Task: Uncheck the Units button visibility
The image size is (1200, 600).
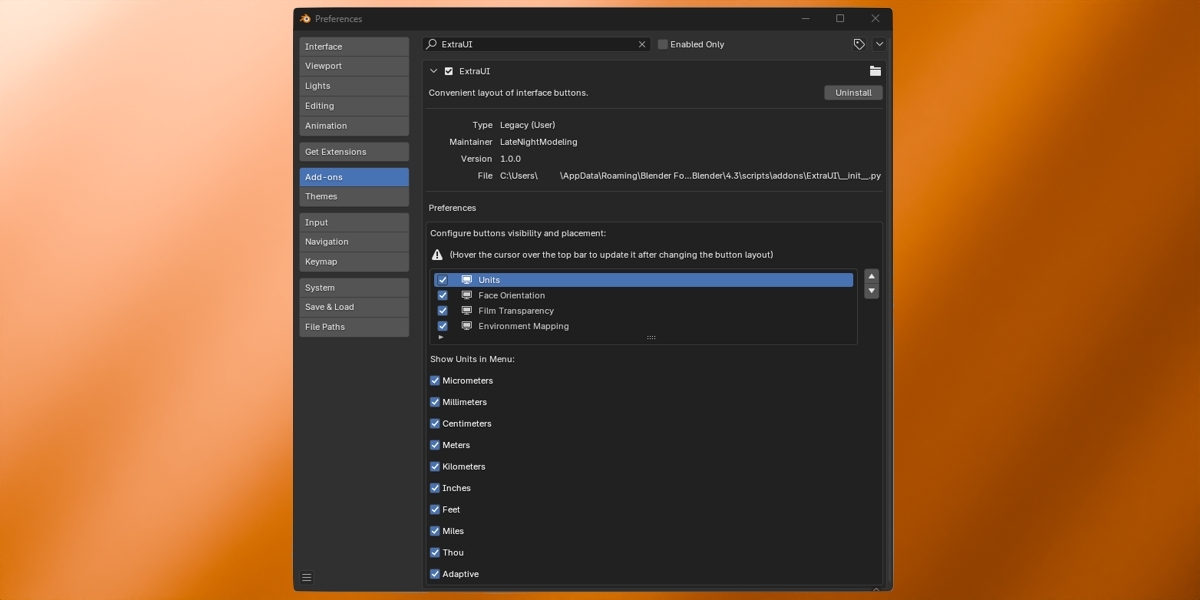Action: coord(442,280)
